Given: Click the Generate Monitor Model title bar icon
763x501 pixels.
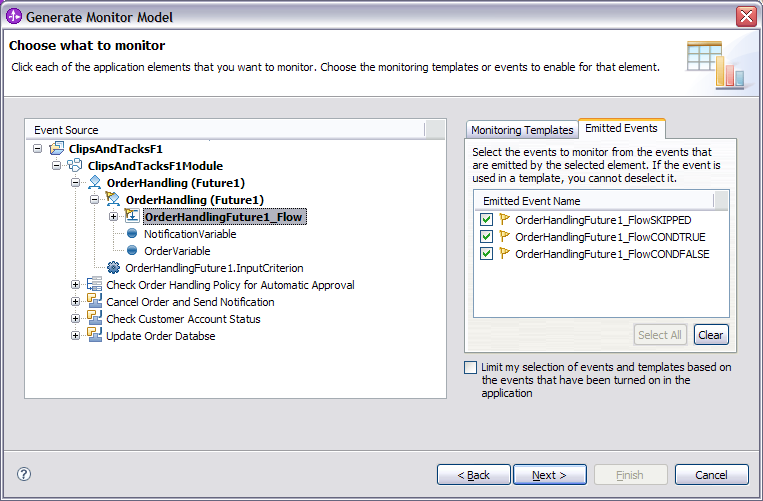Looking at the screenshot, I should (x=14, y=16).
